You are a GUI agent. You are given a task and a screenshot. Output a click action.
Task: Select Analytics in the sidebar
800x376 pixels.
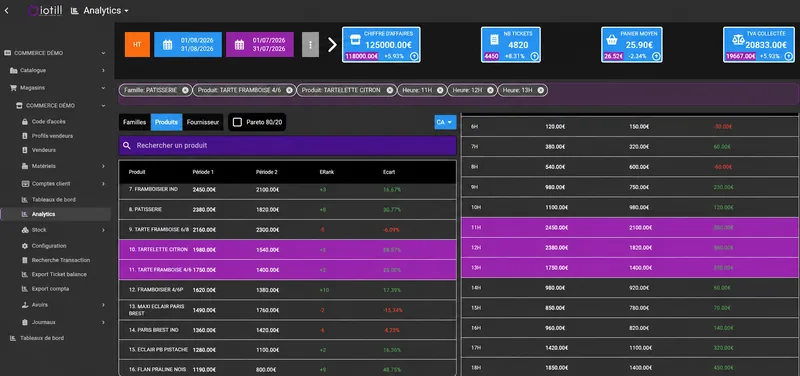coord(55,214)
